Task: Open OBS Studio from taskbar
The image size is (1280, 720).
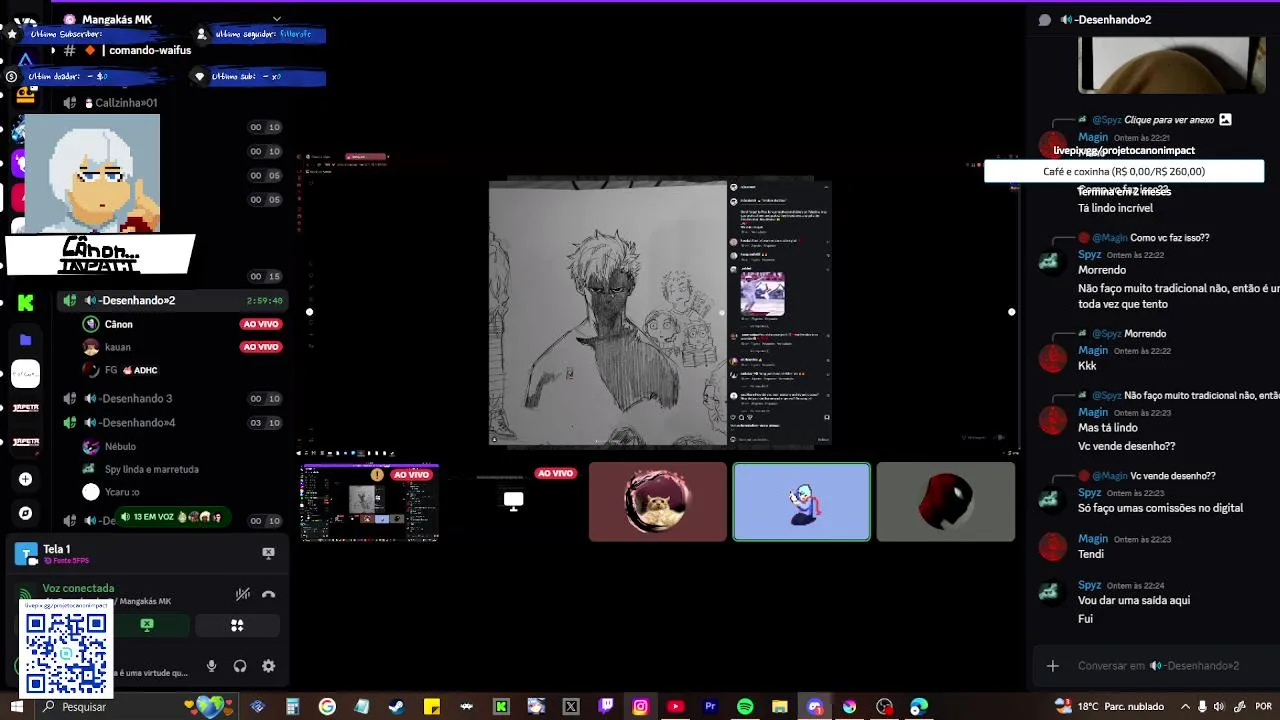Action: (x=884, y=706)
